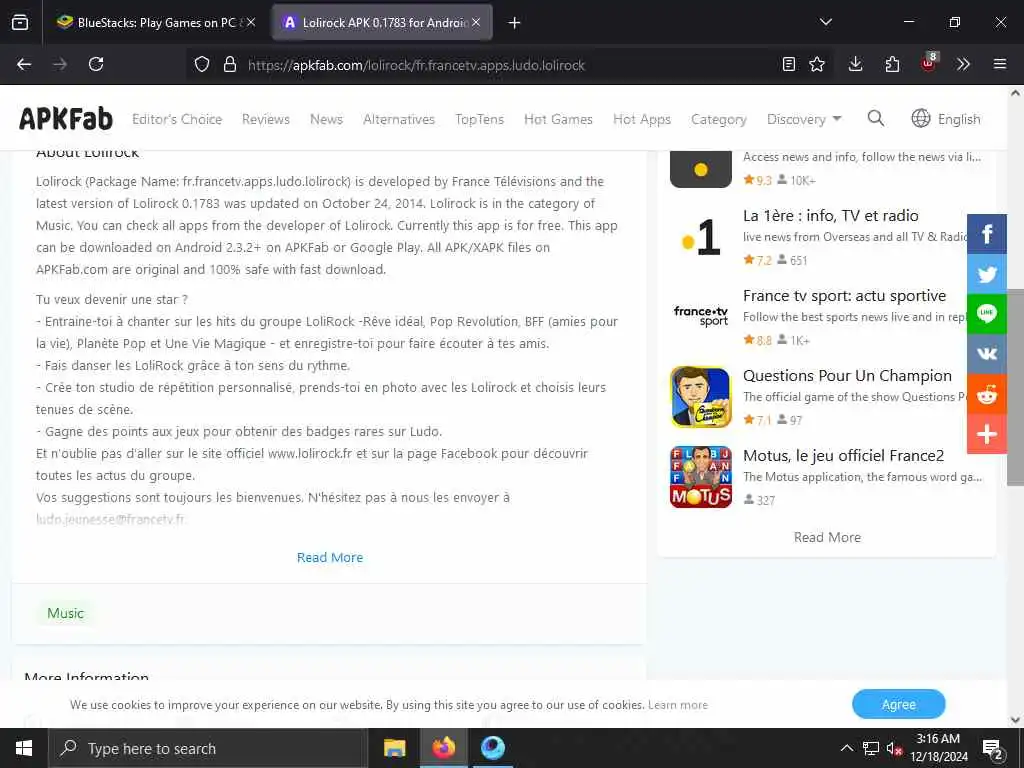Open muted volume icon in tray
Image resolution: width=1024 pixels, height=768 pixels.
(x=894, y=748)
